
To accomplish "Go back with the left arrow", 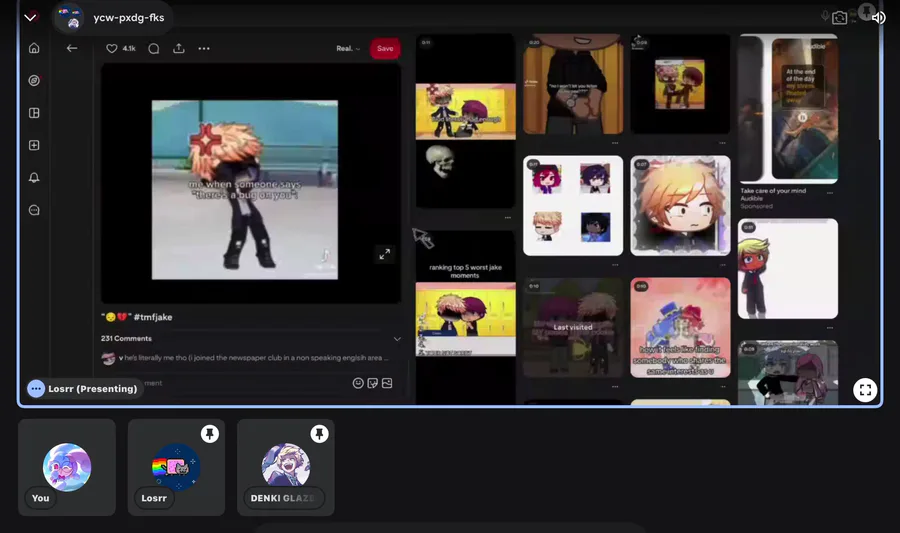I will coord(72,48).
